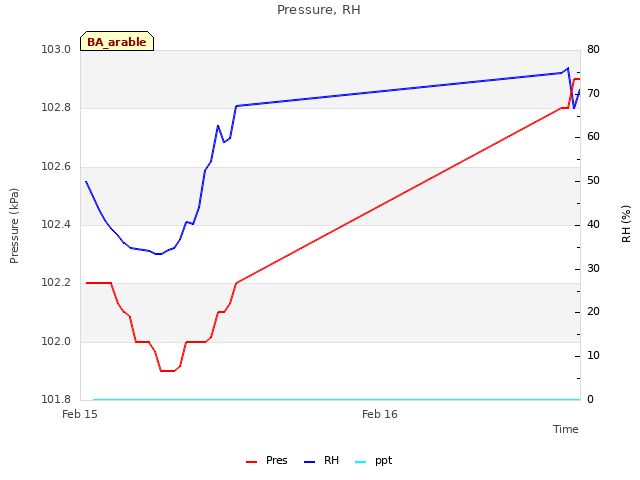Click the BA_arable site label
The width and height of the screenshot is (640, 480).
(x=117, y=42)
